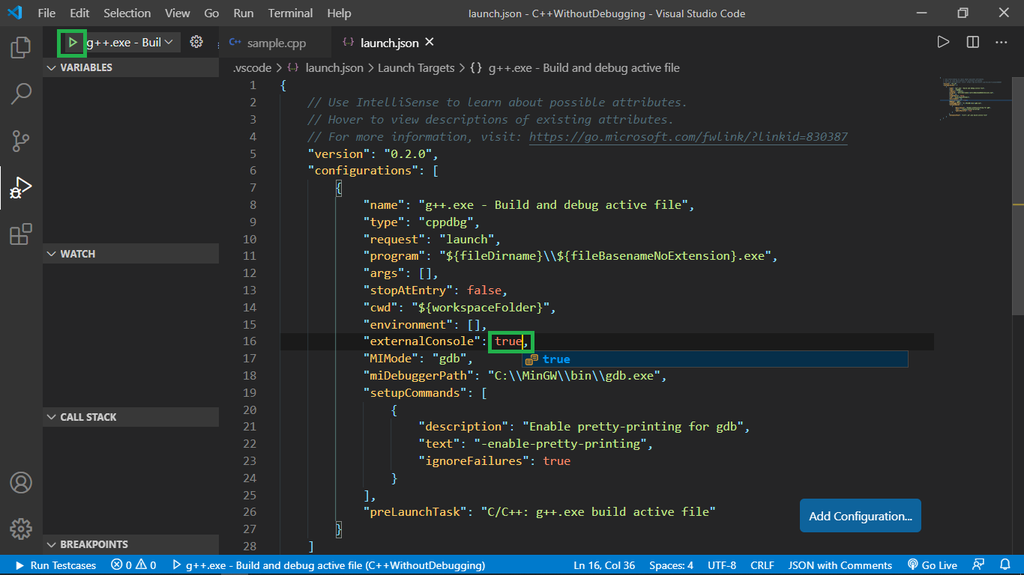
Task: Open launch.json via debug gear icon
Action: click(196, 42)
